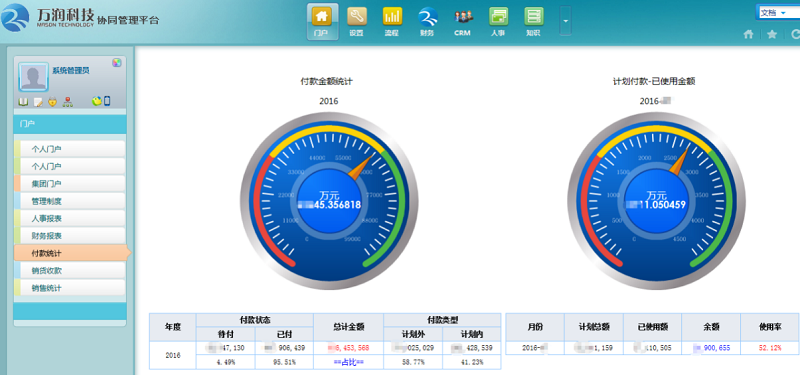The width and height of the screenshot is (800, 375).
Task: Open the 知识 knowledge module icon
Action: (x=533, y=21)
